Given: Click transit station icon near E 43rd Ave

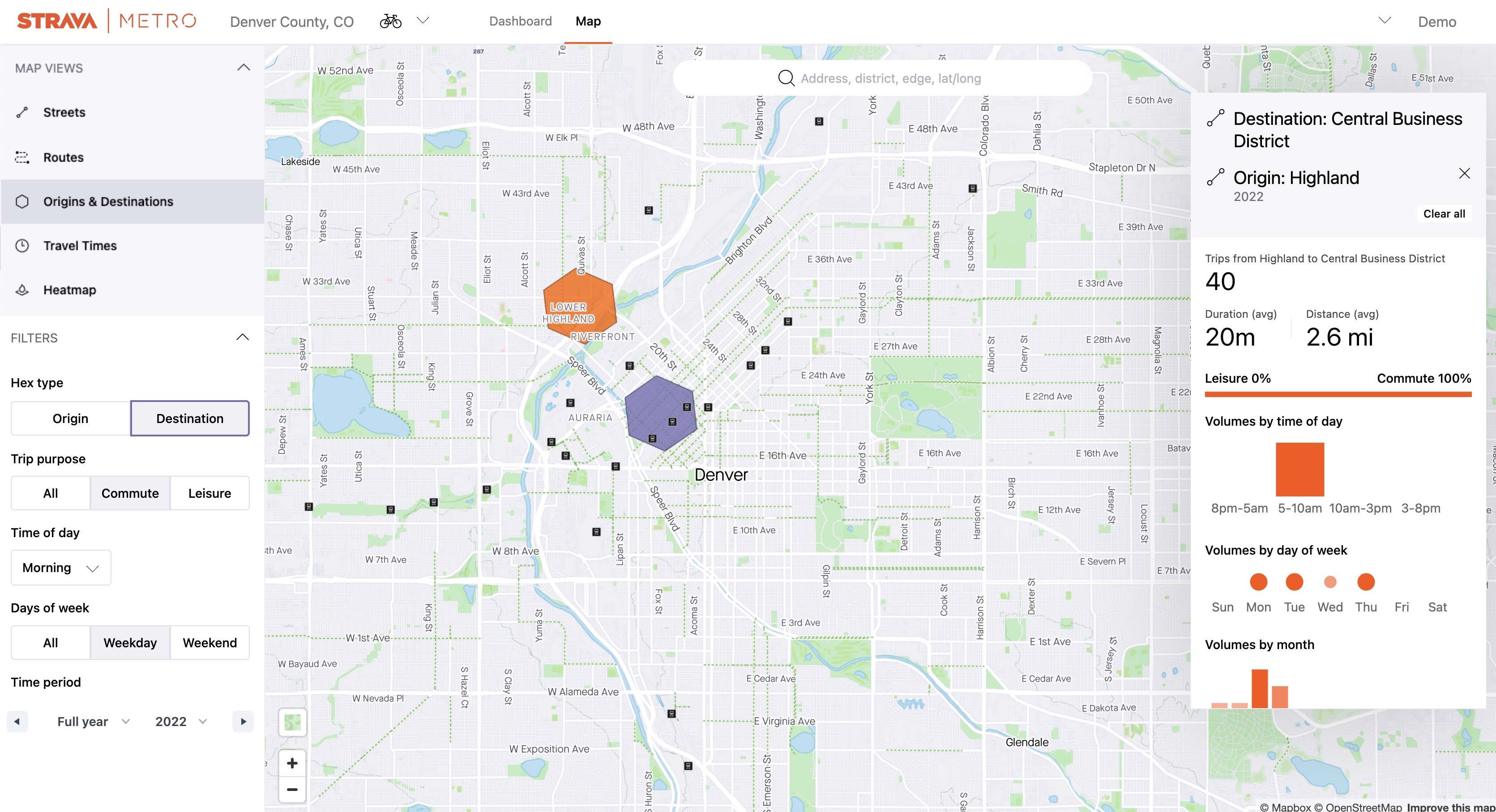Looking at the screenshot, I should 973,188.
